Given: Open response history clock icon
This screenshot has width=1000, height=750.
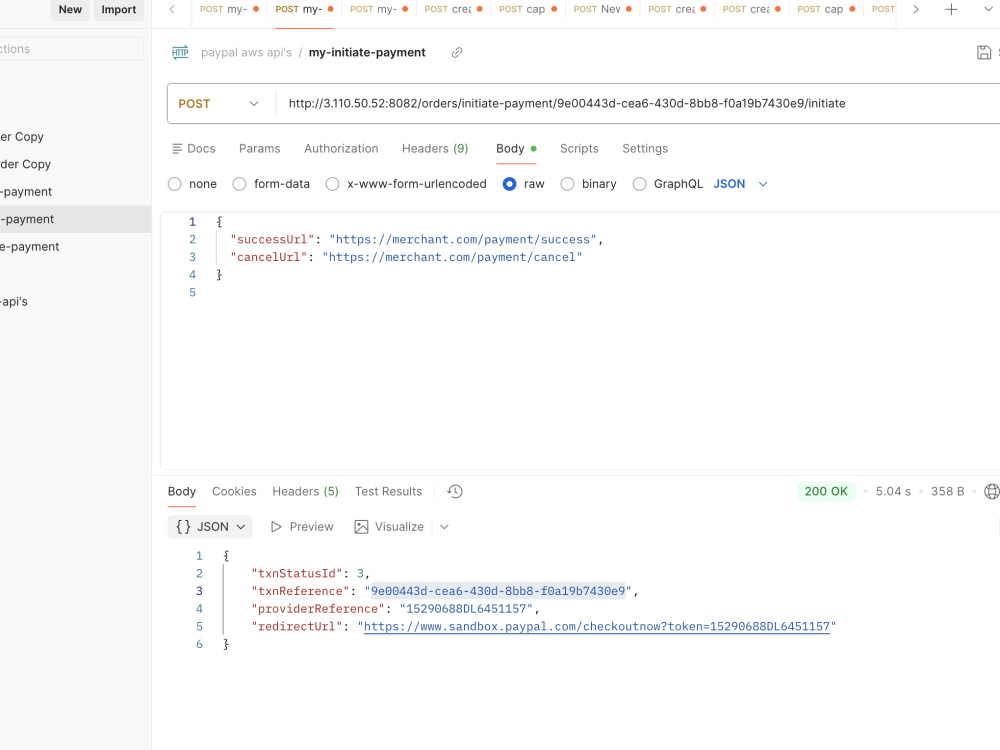Looking at the screenshot, I should click(455, 491).
